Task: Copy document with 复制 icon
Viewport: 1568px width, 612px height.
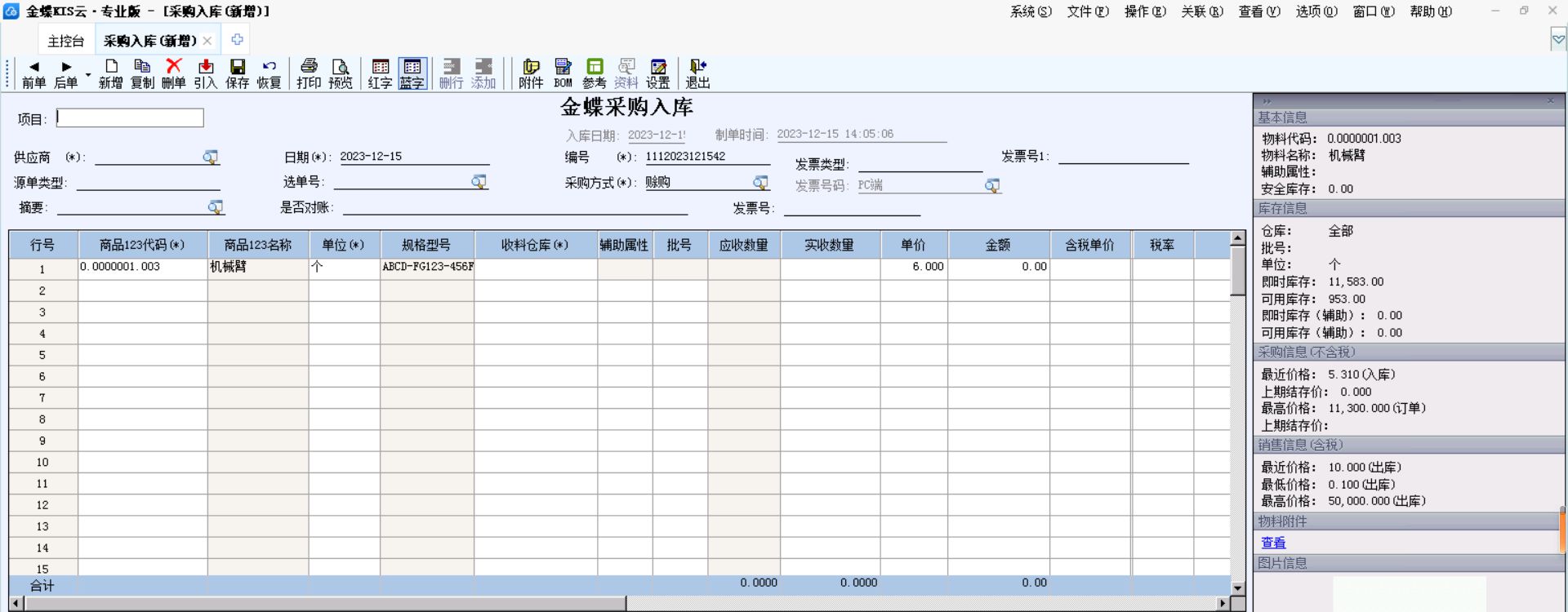Action: click(142, 73)
